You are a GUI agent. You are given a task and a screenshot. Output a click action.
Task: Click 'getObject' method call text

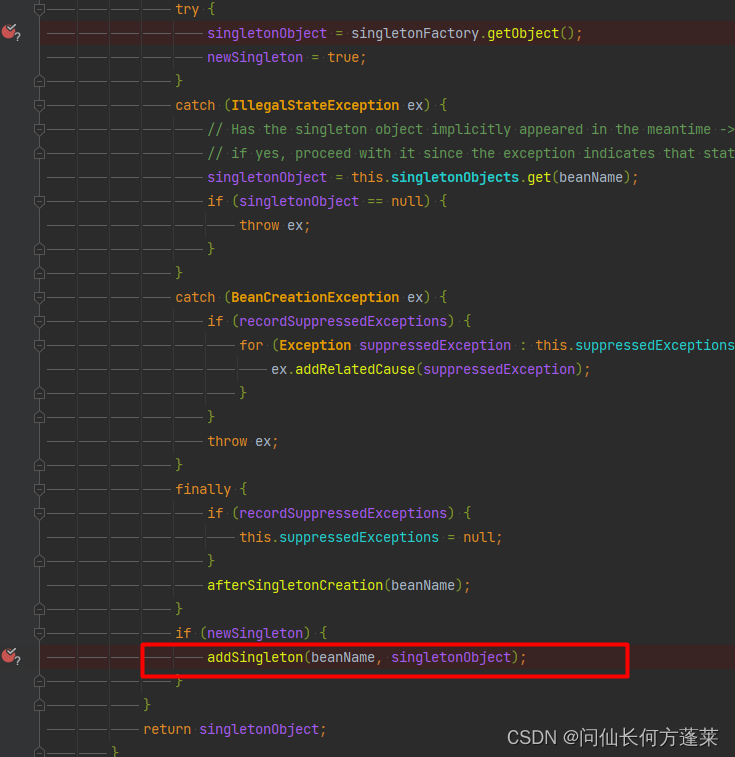tap(523, 33)
